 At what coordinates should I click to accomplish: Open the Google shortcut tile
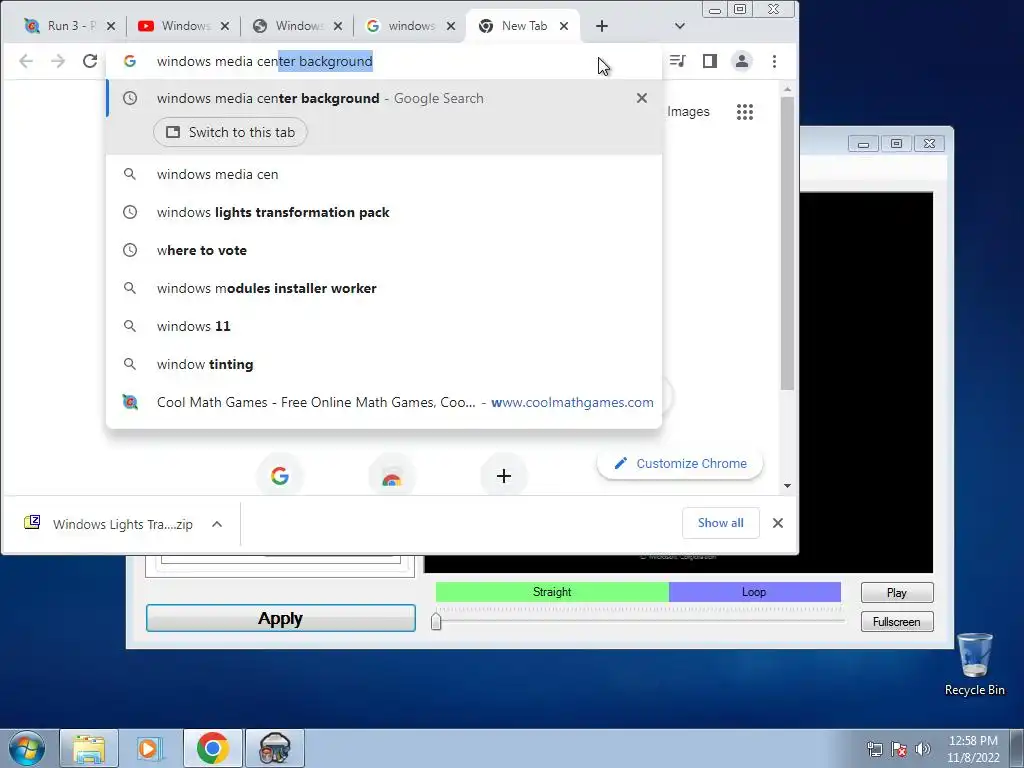coord(280,476)
